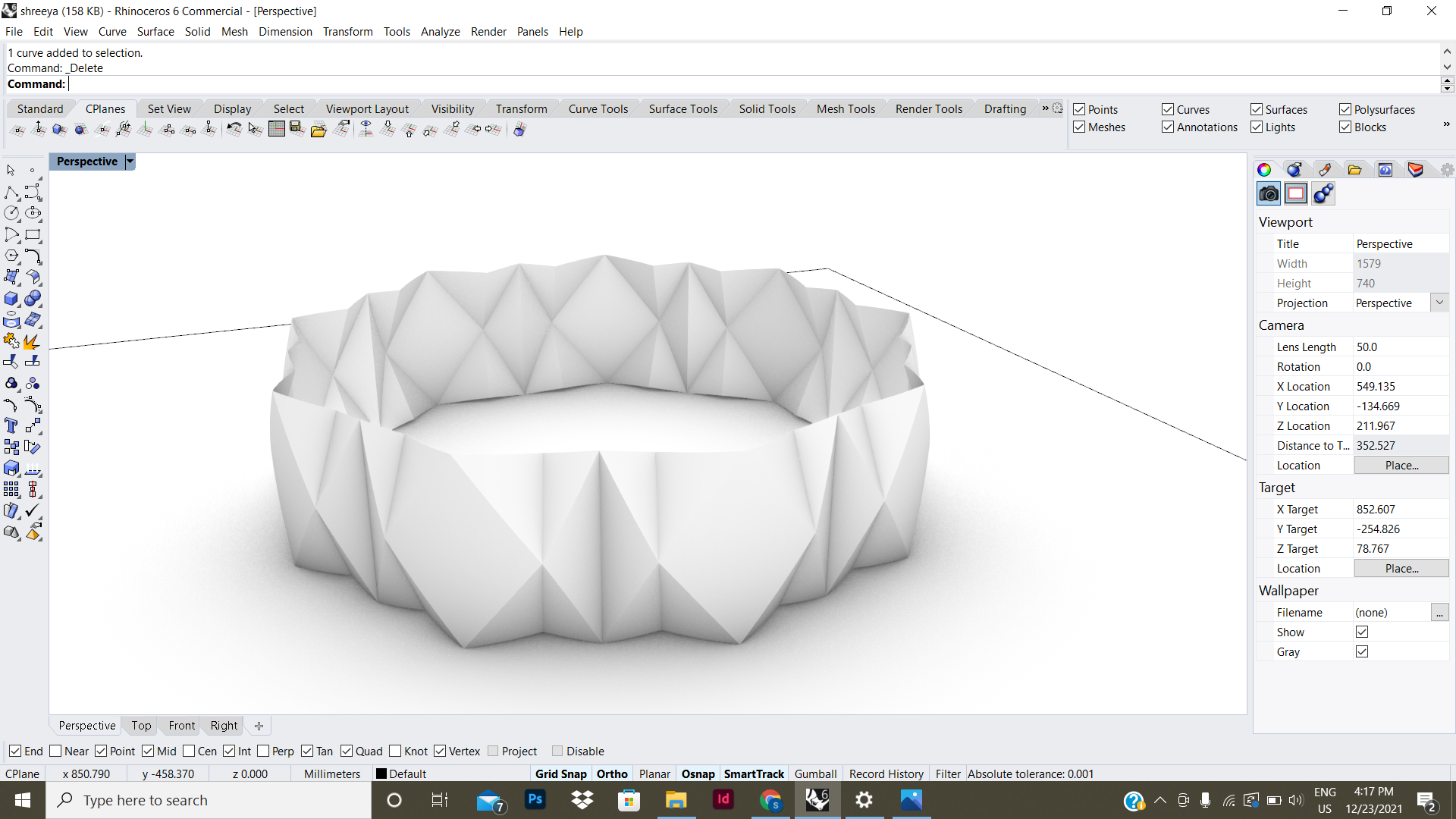This screenshot has height=819, width=1456.
Task: Expand the Projection dropdown
Action: pos(1439,303)
